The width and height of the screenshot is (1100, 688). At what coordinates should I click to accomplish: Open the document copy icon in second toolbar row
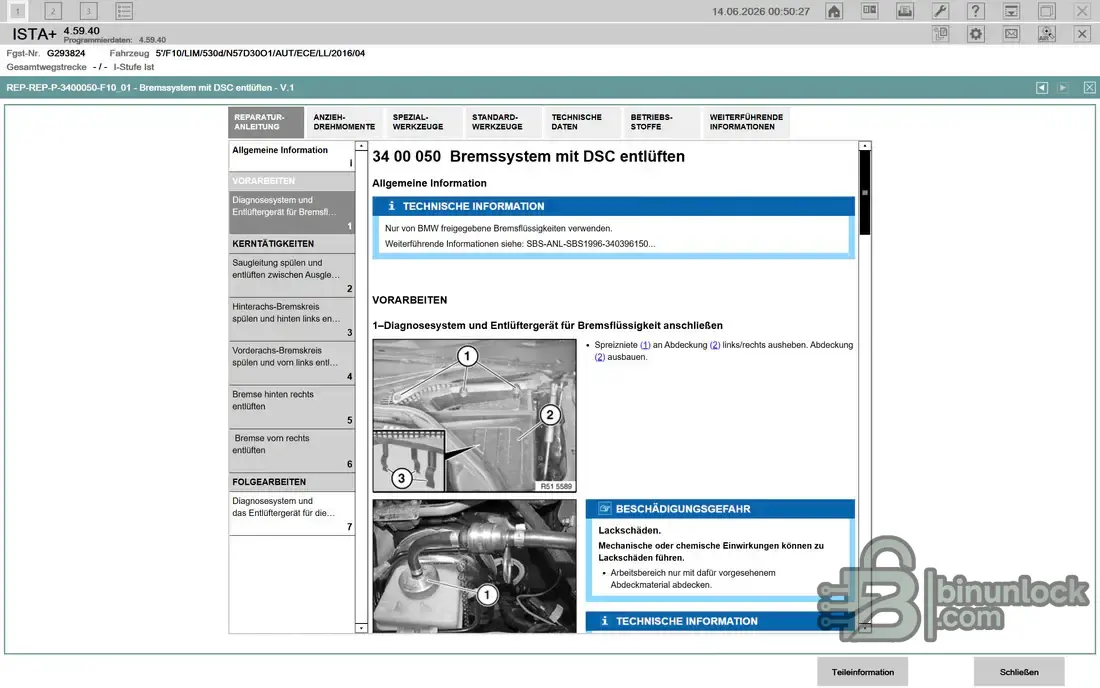coord(940,34)
